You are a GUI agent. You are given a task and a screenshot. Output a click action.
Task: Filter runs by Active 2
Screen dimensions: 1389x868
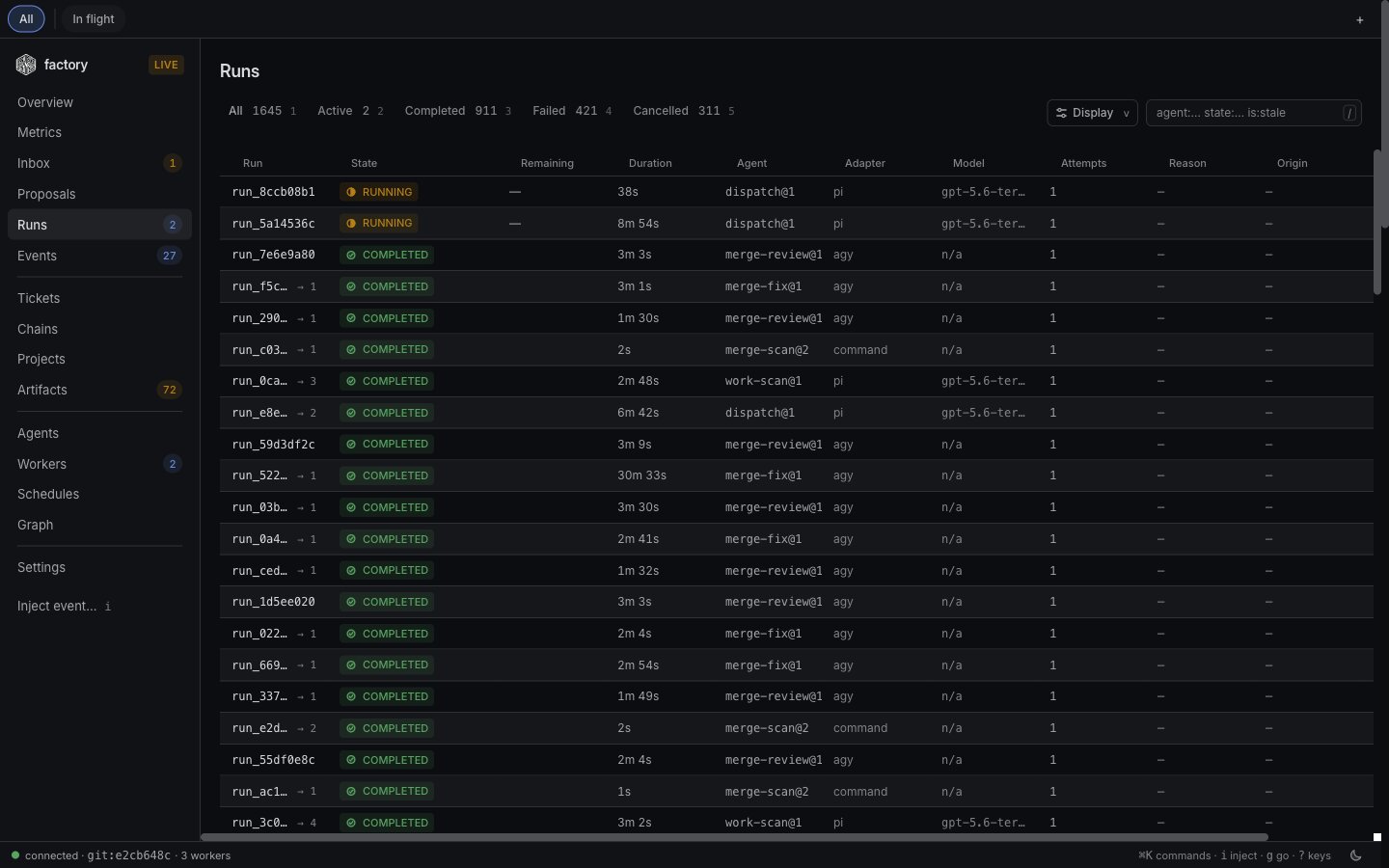(350, 111)
